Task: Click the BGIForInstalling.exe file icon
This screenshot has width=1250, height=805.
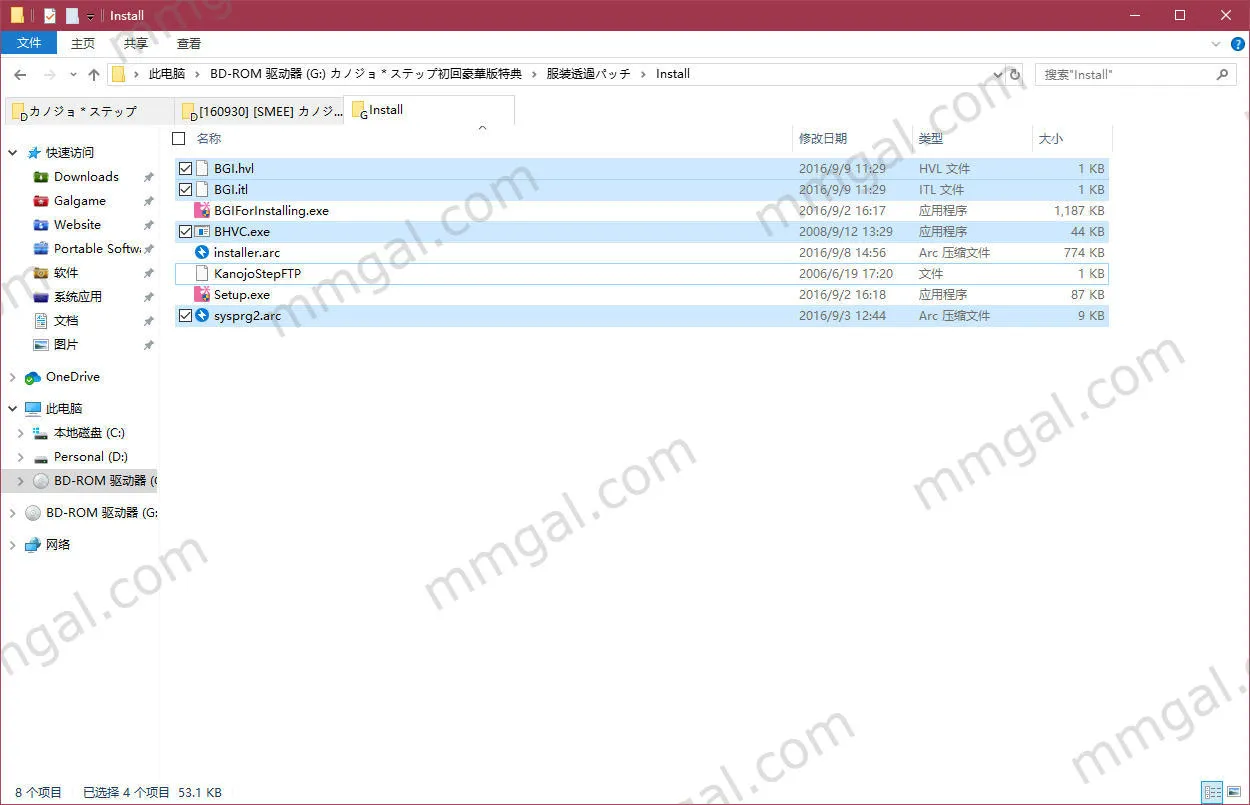Action: click(201, 211)
